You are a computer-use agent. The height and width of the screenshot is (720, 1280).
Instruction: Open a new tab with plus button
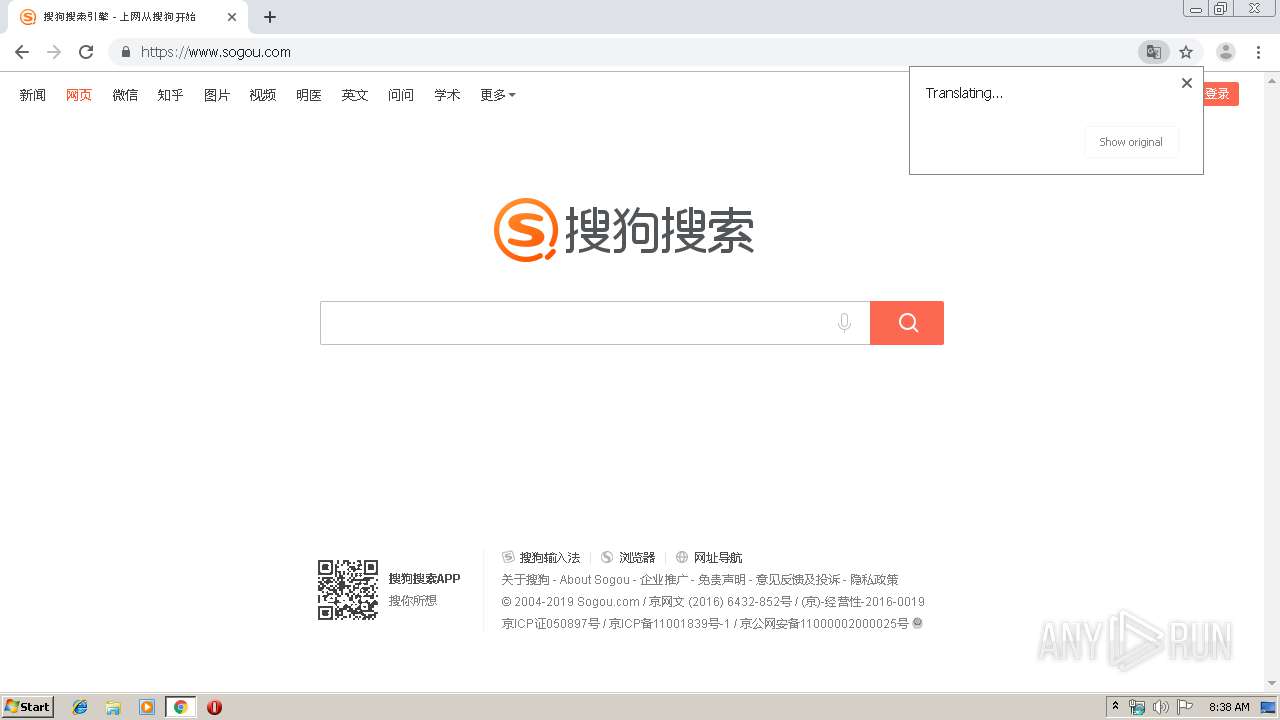click(270, 17)
